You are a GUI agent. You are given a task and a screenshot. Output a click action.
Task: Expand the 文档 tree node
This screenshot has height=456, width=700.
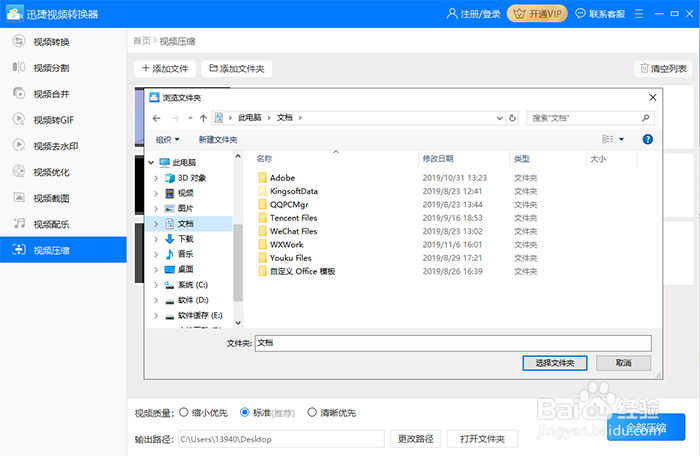156,224
